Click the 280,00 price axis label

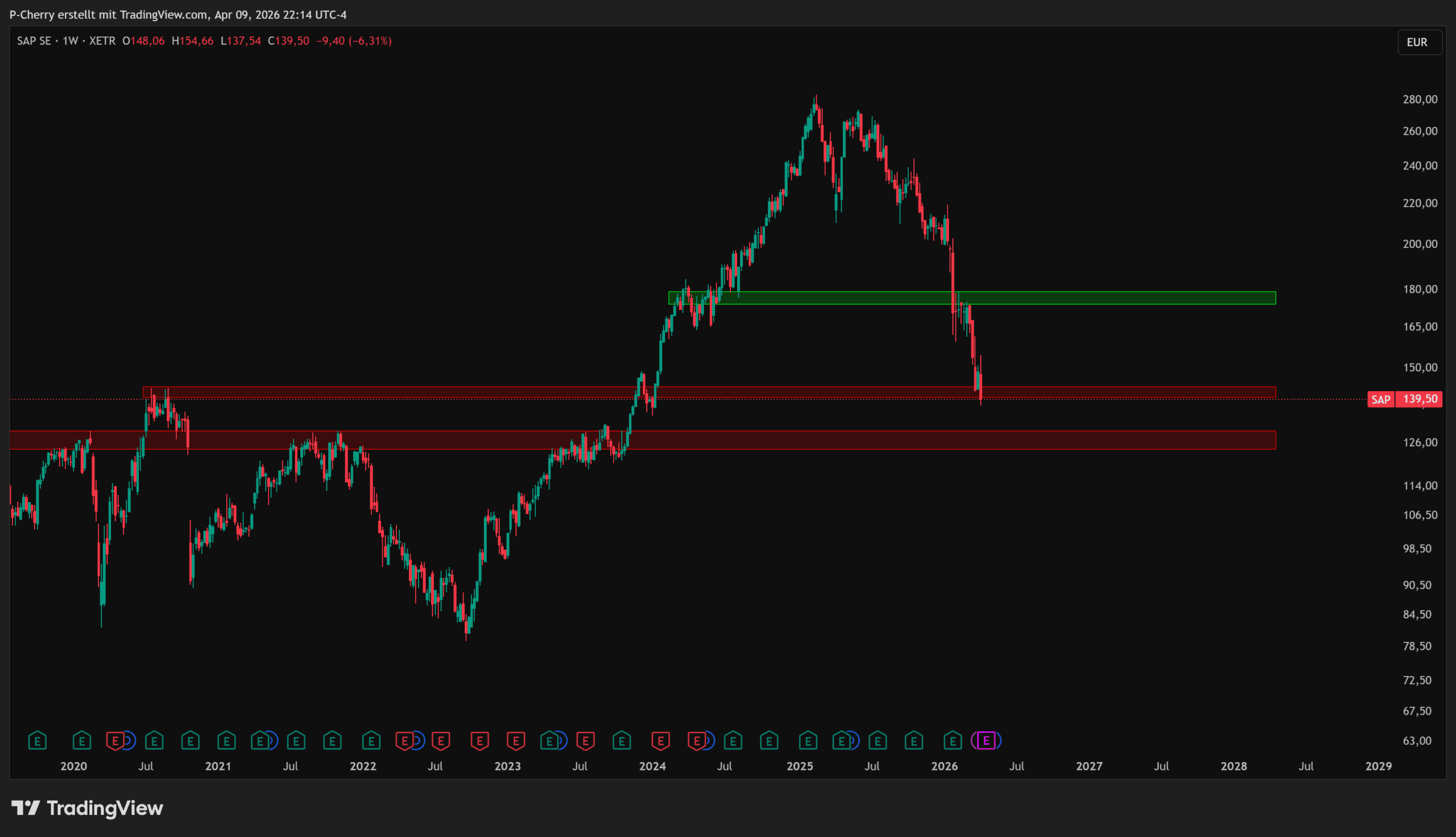pos(1420,100)
